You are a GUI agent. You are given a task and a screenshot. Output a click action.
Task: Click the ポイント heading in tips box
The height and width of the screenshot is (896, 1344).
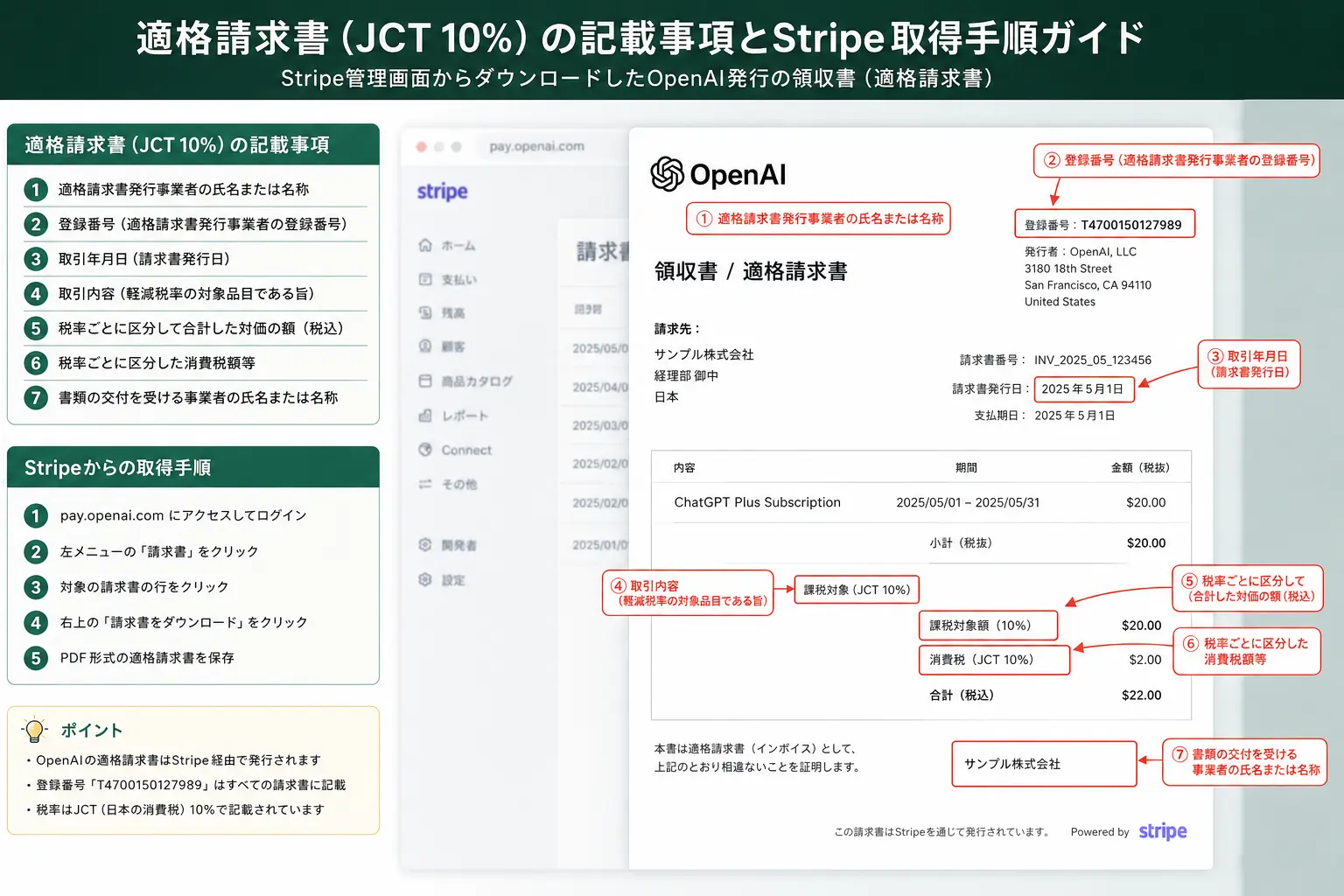coord(91,730)
